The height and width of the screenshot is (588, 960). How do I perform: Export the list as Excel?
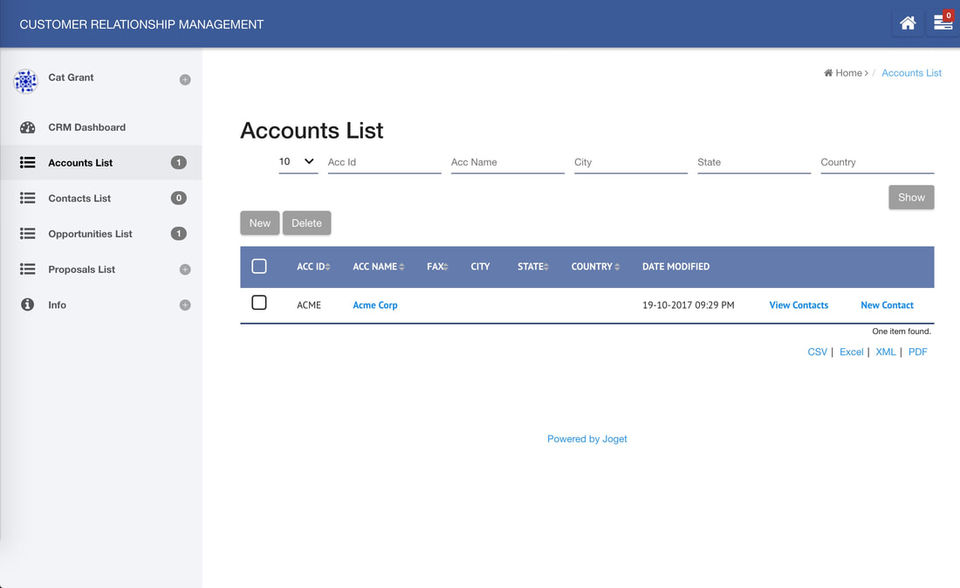point(851,352)
